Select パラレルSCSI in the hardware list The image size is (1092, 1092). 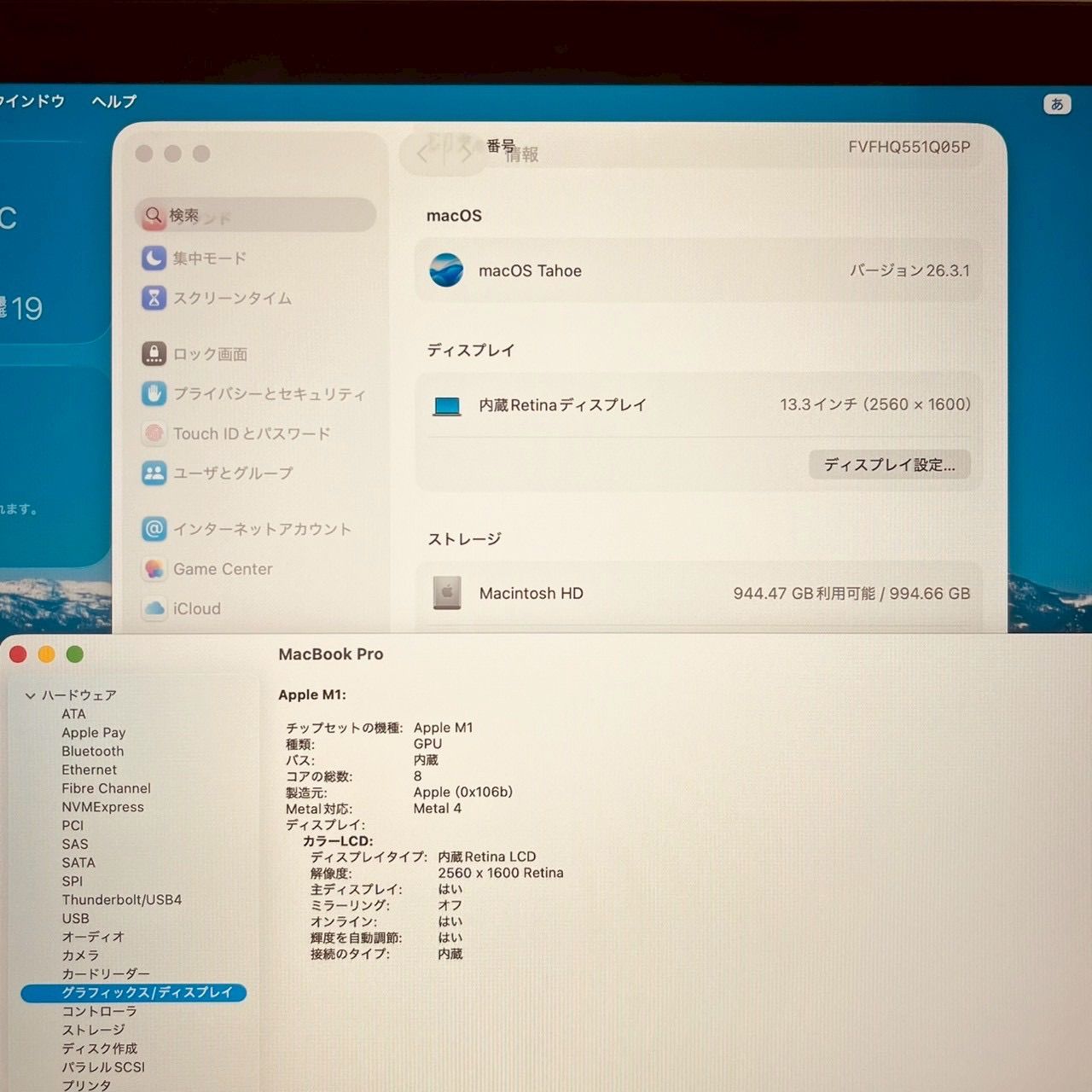103,1067
